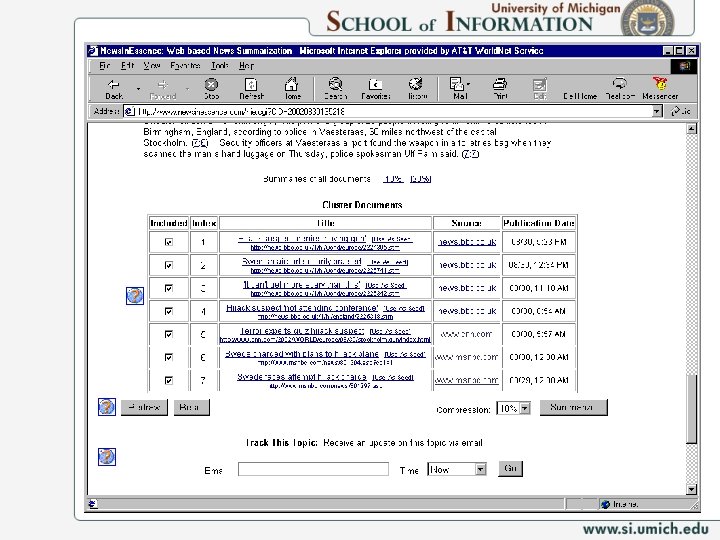Click the Publication Date column header

point(539,223)
